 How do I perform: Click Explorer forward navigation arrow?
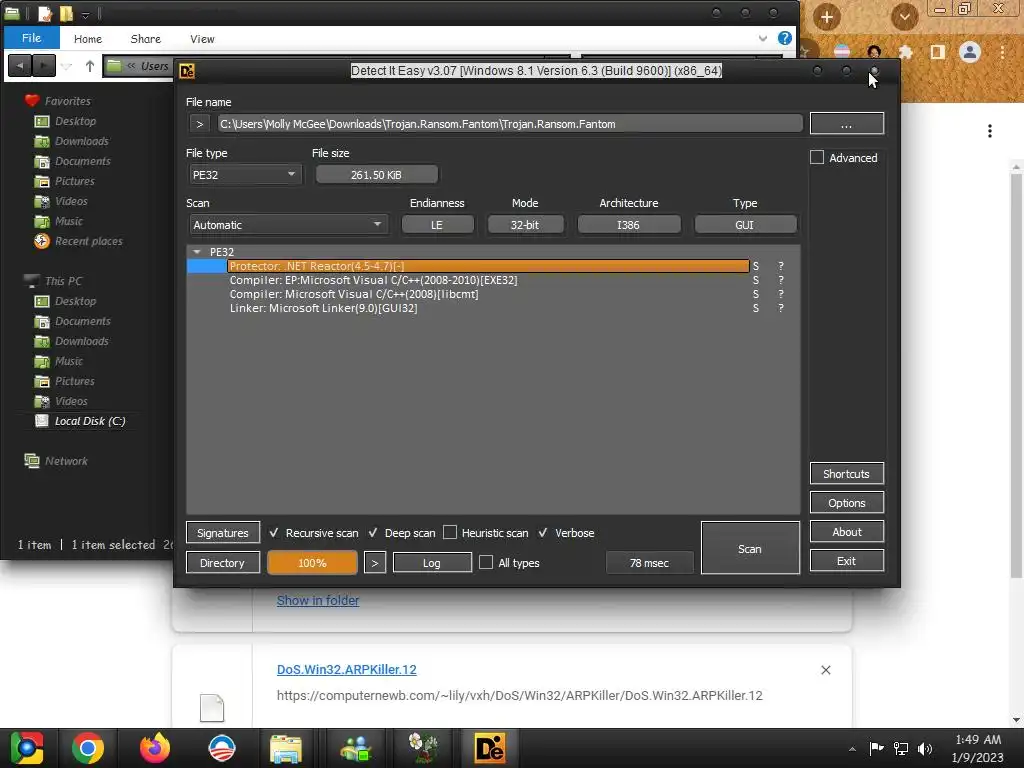[x=44, y=65]
